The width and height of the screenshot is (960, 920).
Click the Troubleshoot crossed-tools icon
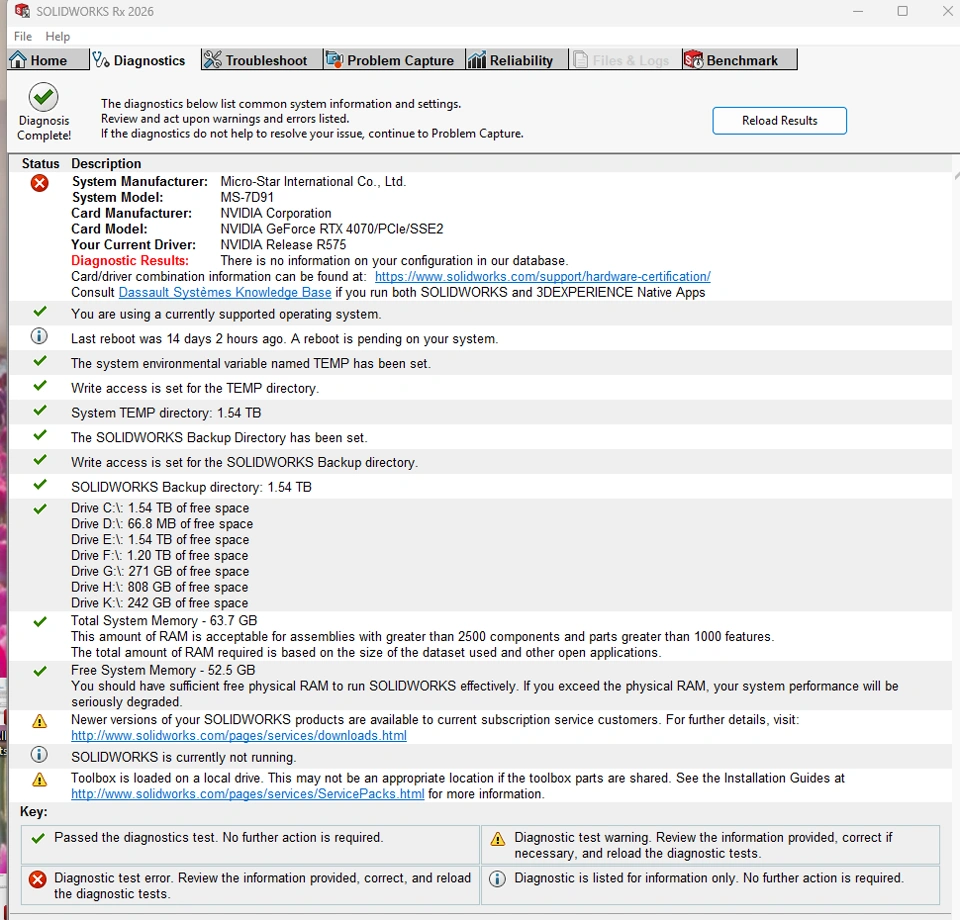pos(212,60)
